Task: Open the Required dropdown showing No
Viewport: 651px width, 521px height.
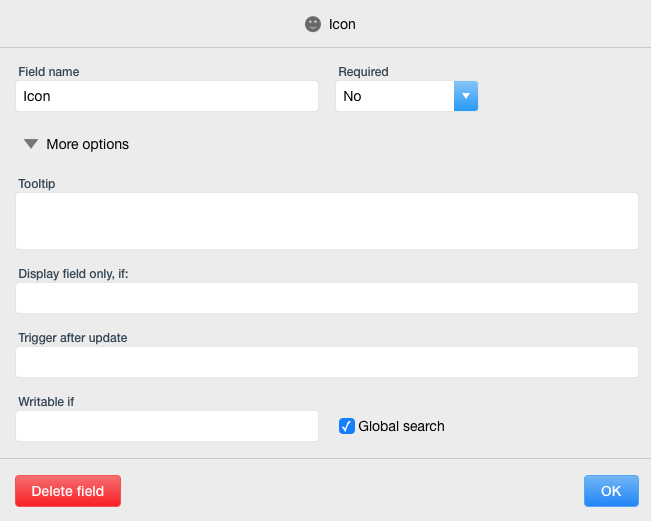Action: pyautogui.click(x=396, y=96)
